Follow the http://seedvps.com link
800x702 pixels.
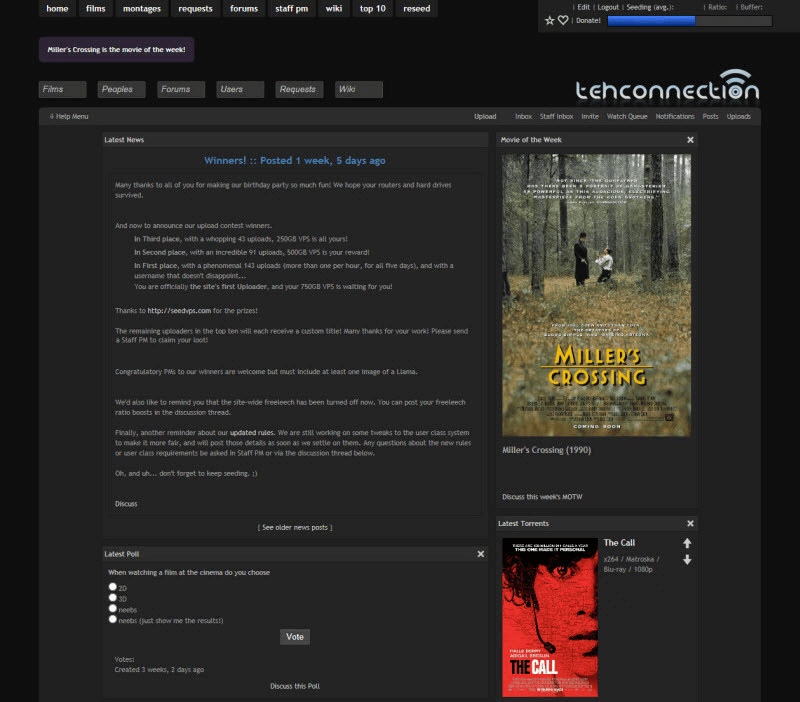pyautogui.click(x=179, y=310)
